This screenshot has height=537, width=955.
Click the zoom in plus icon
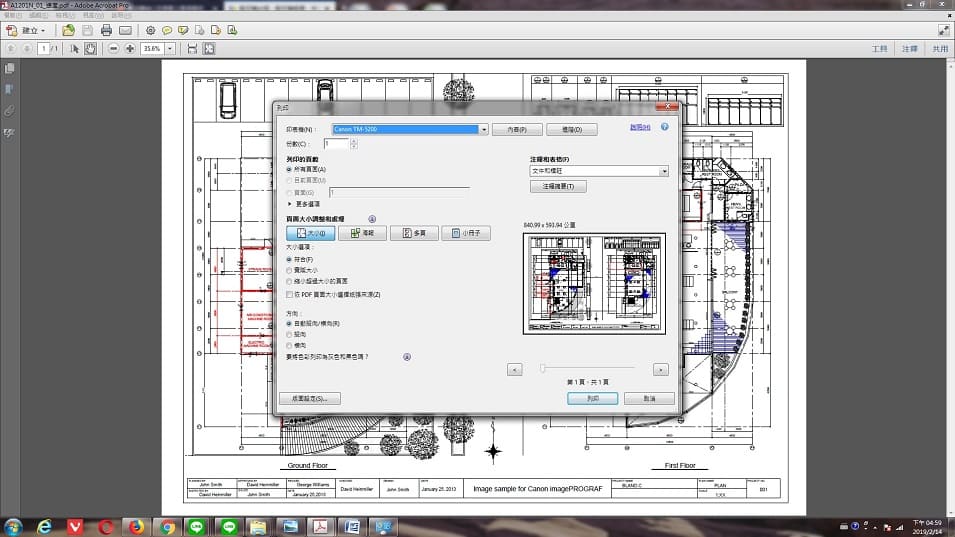point(130,48)
